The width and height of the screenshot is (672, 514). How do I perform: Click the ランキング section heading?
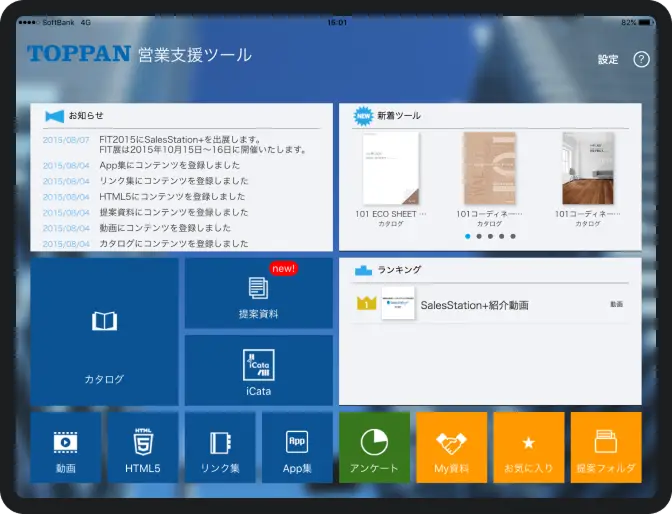(399, 270)
